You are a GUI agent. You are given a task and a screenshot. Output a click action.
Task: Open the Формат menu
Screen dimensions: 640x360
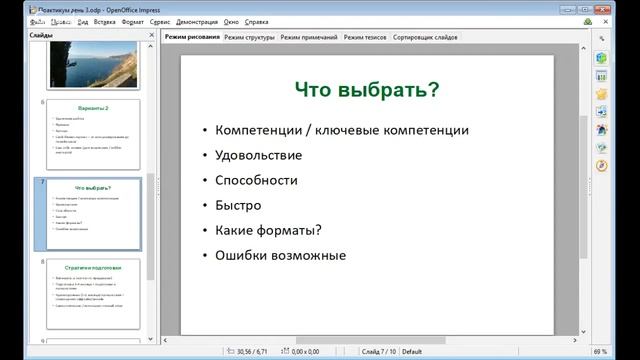[133, 22]
